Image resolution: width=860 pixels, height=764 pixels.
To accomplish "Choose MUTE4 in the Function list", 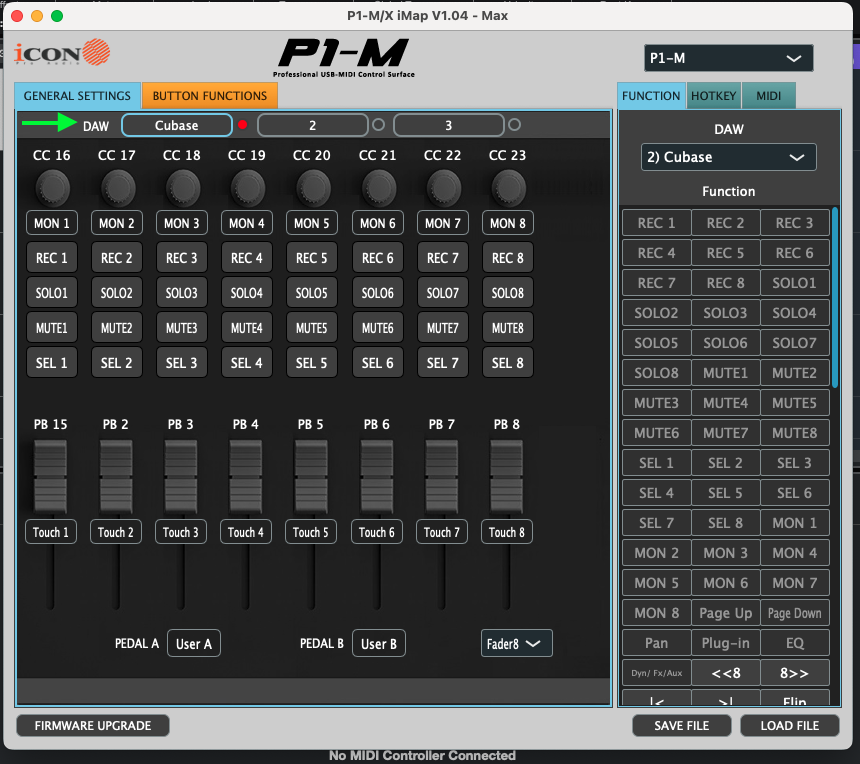I will click(x=726, y=403).
